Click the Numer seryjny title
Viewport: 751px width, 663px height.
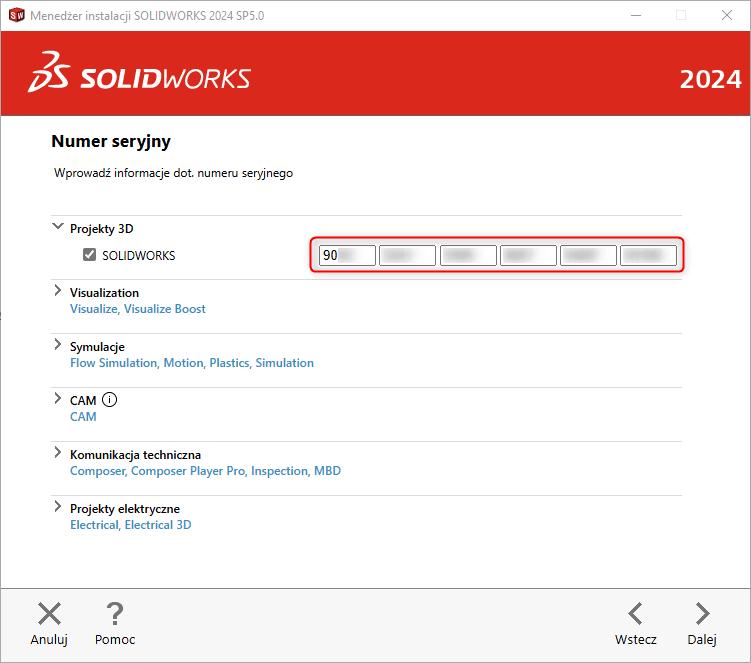[x=111, y=142]
